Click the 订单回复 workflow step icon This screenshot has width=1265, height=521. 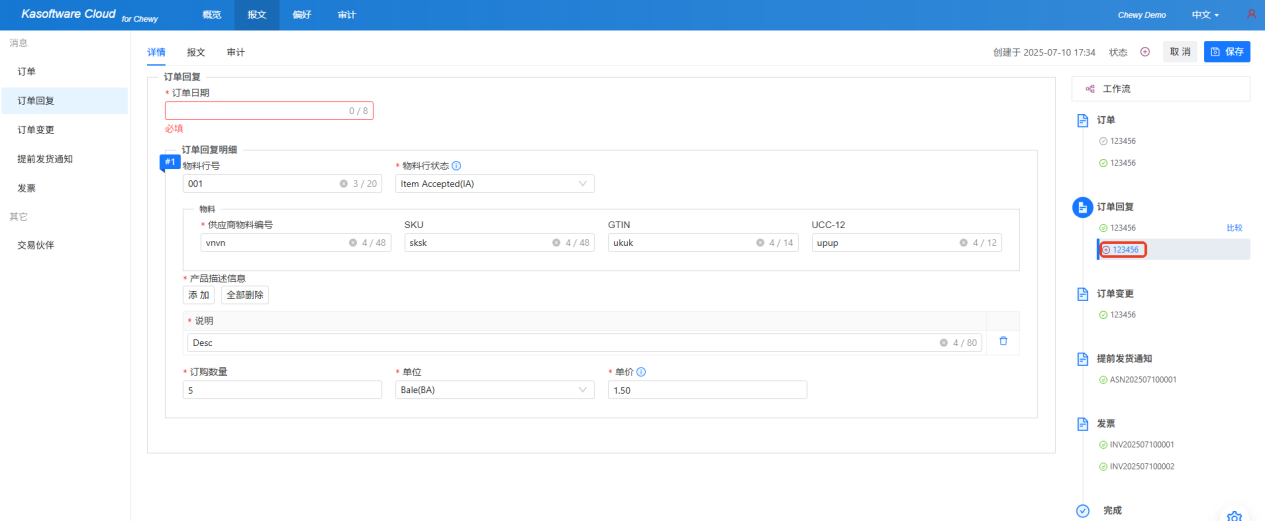point(1082,207)
